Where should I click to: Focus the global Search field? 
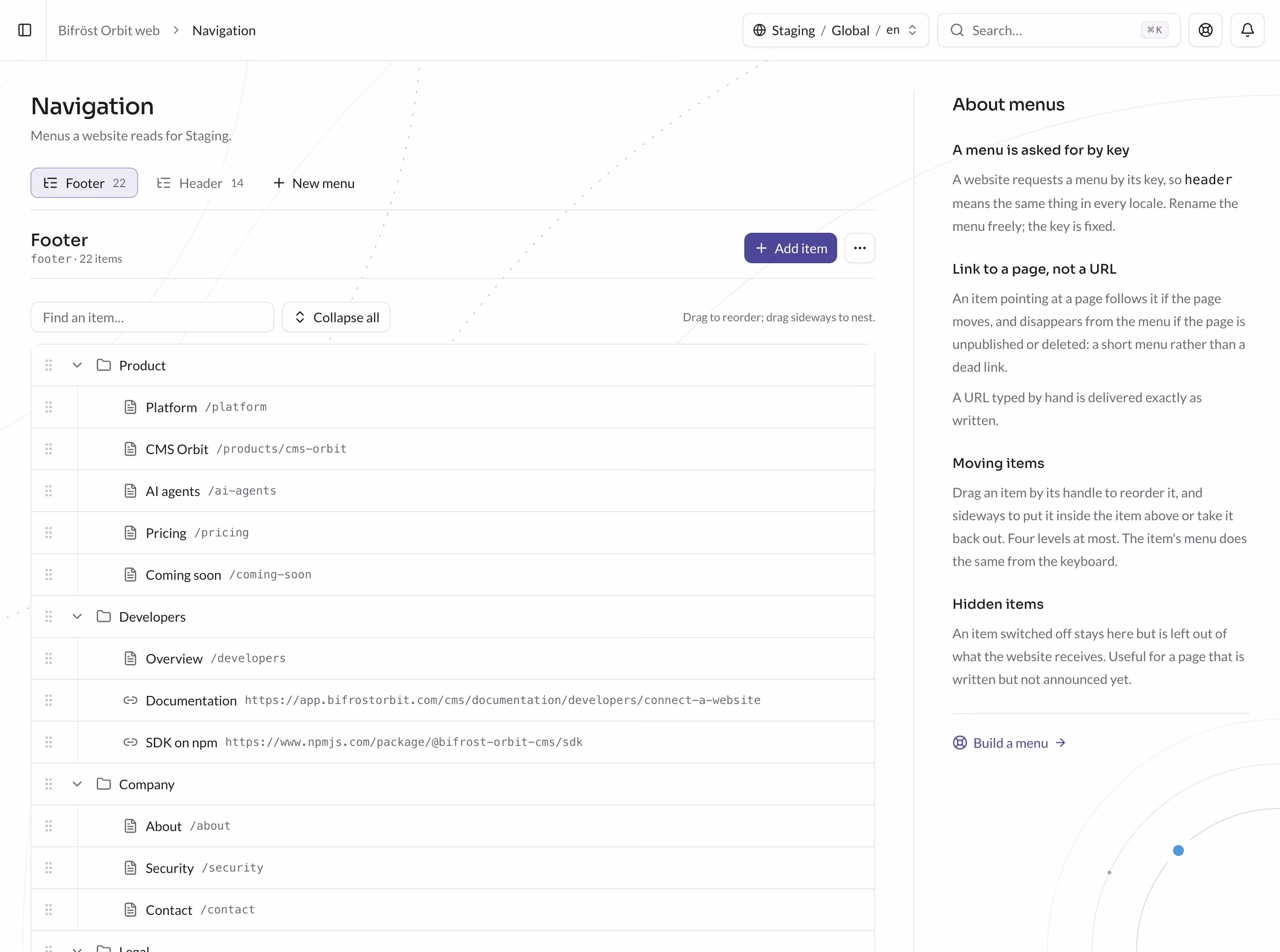click(x=1059, y=30)
